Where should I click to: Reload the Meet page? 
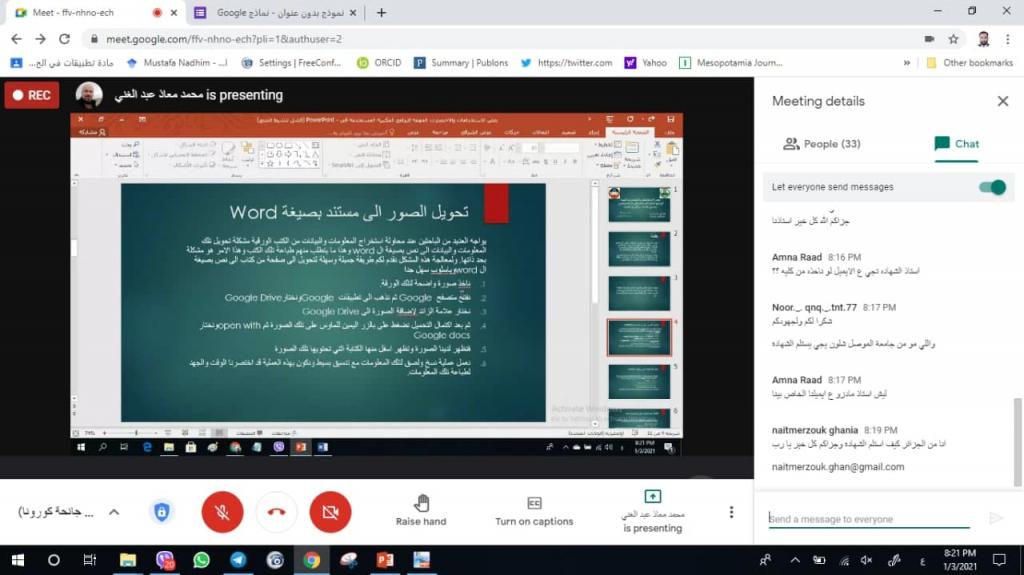click(65, 39)
